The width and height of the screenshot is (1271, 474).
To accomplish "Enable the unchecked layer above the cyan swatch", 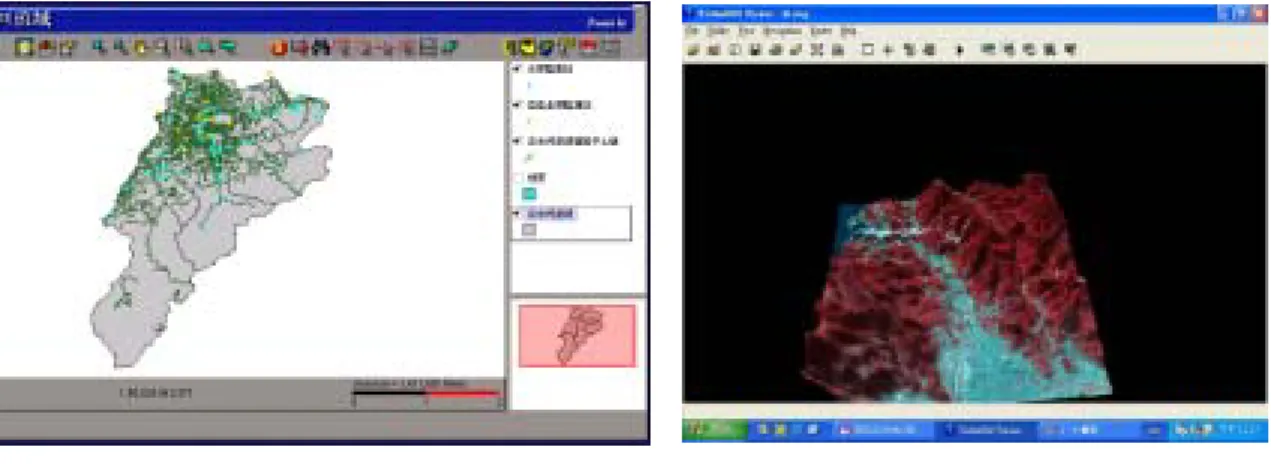I will pos(516,177).
